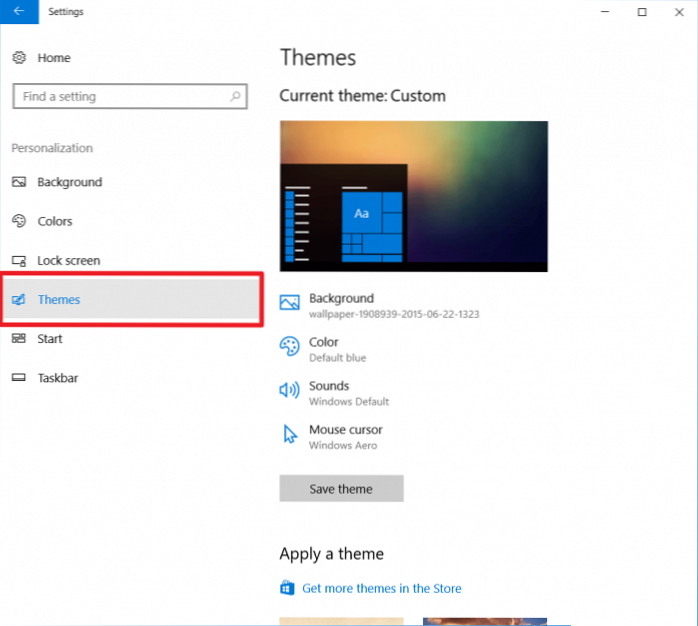
Task: Click the current theme preview image
Action: [x=413, y=196]
